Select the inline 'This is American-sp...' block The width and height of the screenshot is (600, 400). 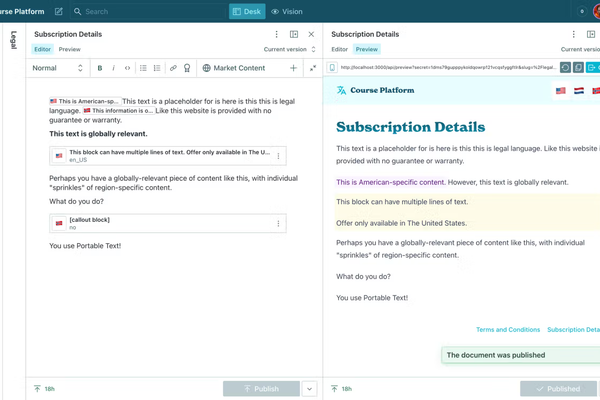point(85,101)
